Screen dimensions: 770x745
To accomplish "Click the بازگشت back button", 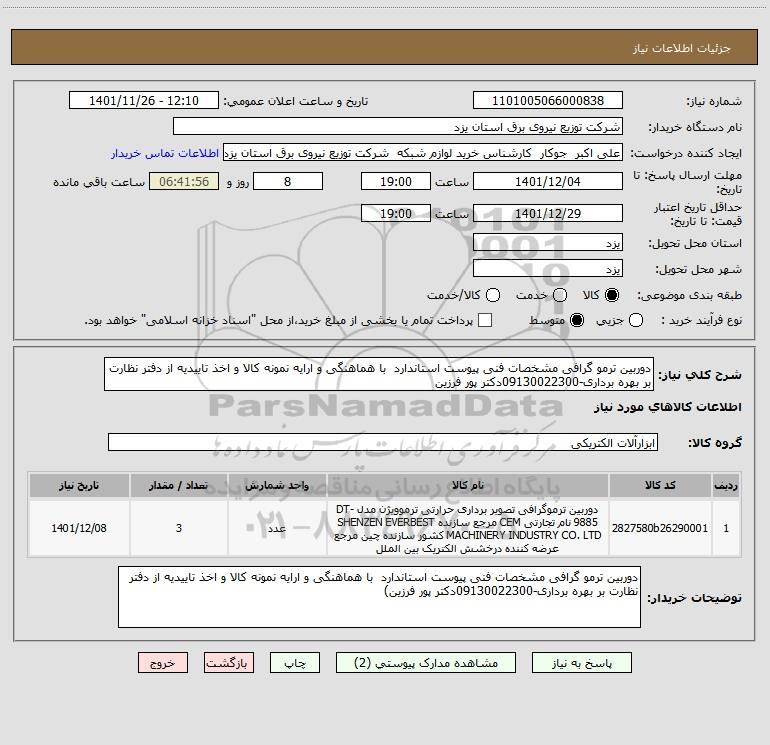I will click(x=229, y=663).
